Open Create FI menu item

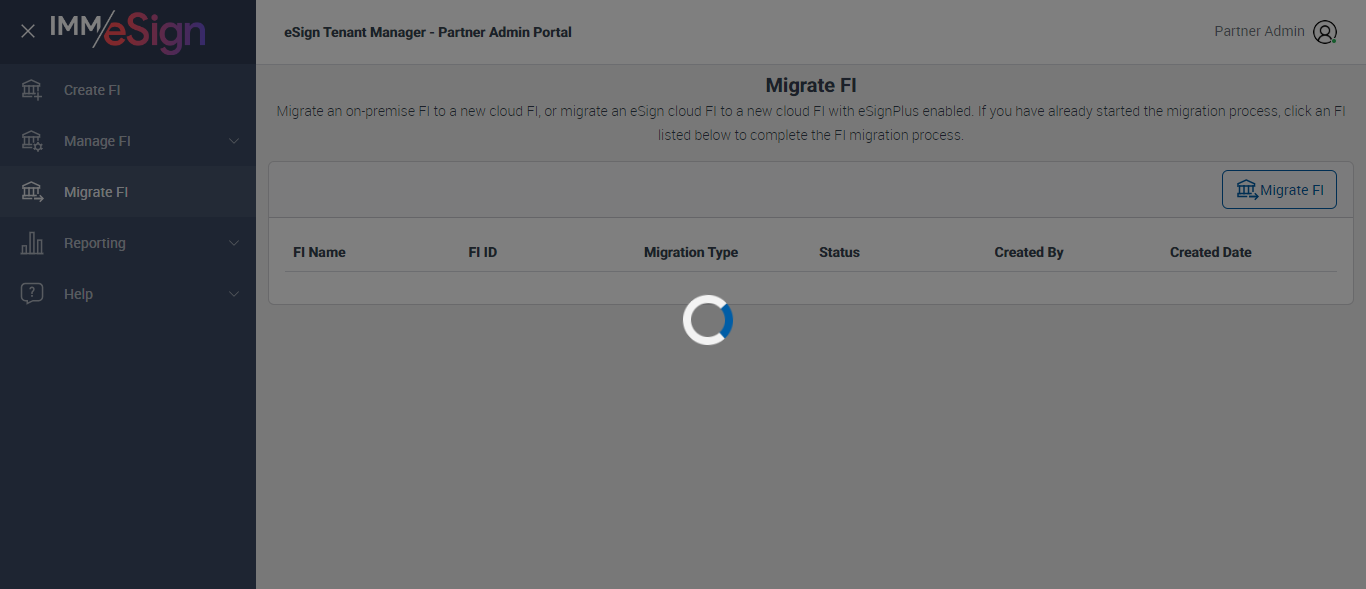pos(128,90)
